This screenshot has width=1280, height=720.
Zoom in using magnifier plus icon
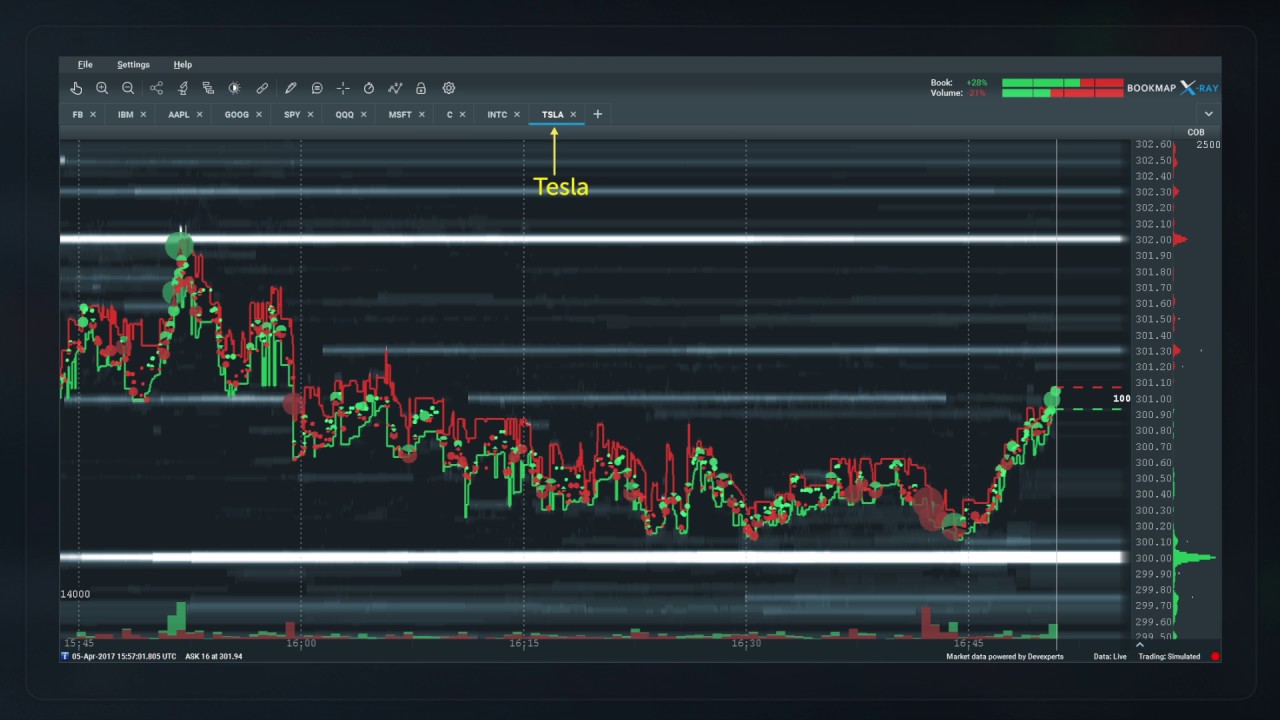point(102,88)
